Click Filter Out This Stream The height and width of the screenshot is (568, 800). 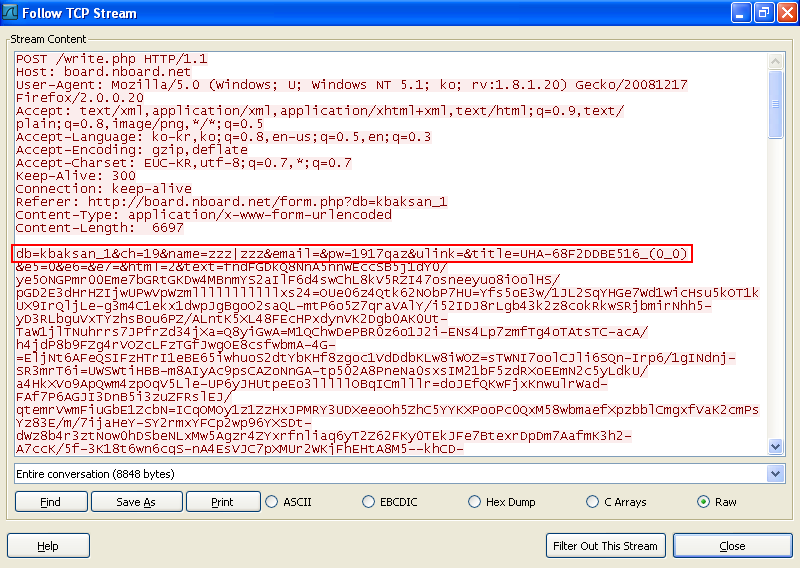[x=606, y=546]
